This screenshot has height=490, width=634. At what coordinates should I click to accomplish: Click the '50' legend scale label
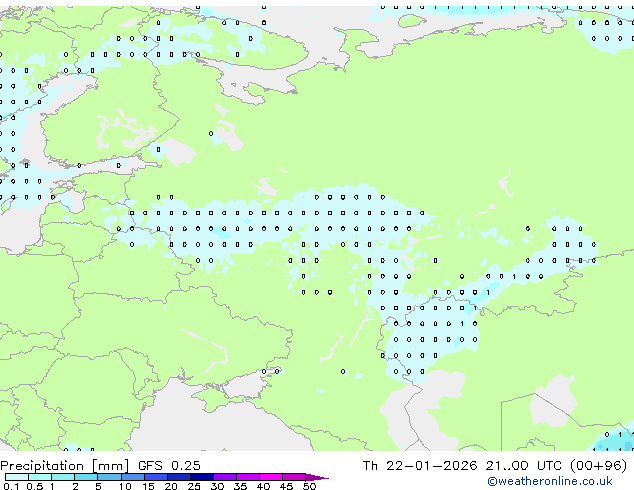[309, 486]
